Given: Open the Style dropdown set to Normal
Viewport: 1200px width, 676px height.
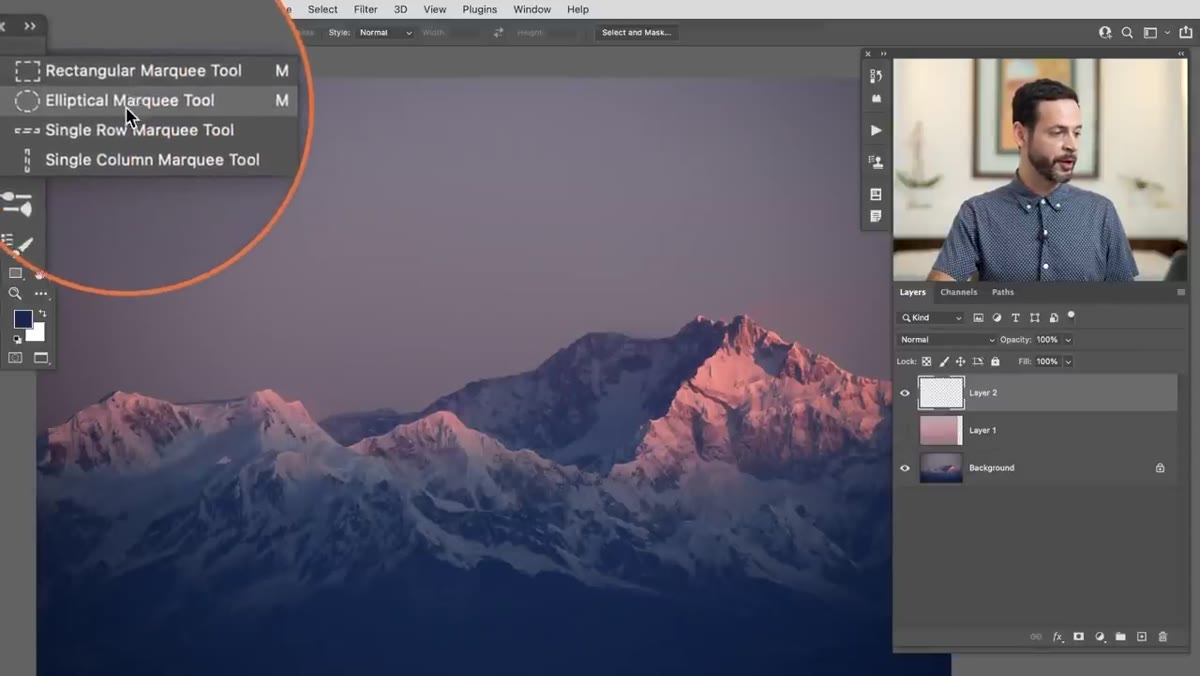Looking at the screenshot, I should coord(385,32).
